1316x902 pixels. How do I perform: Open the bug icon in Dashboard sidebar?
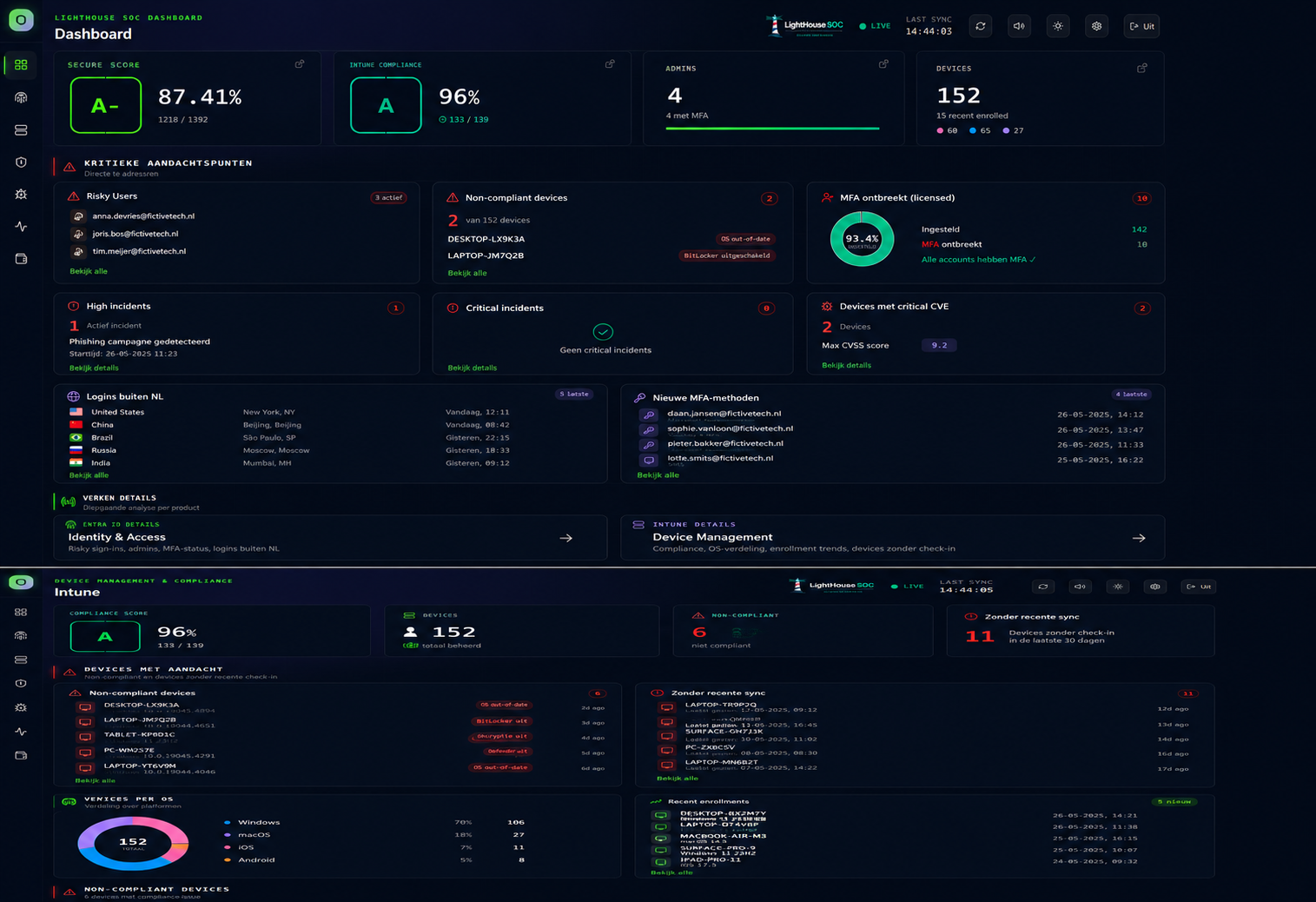click(21, 194)
